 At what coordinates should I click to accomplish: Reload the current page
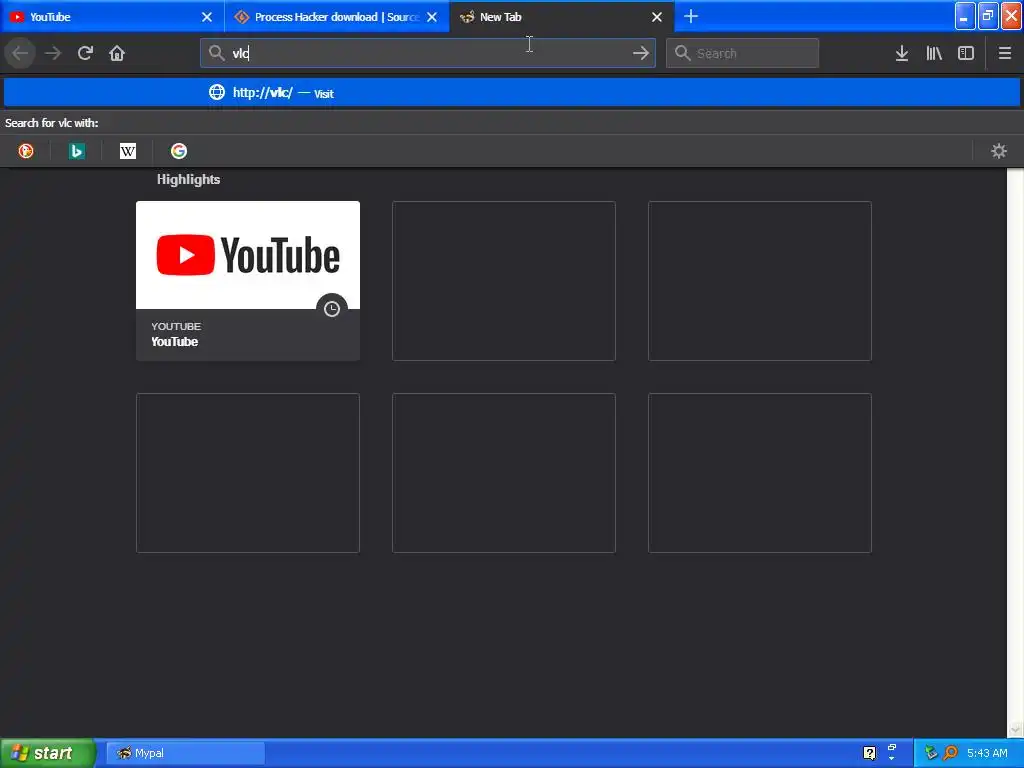[85, 53]
